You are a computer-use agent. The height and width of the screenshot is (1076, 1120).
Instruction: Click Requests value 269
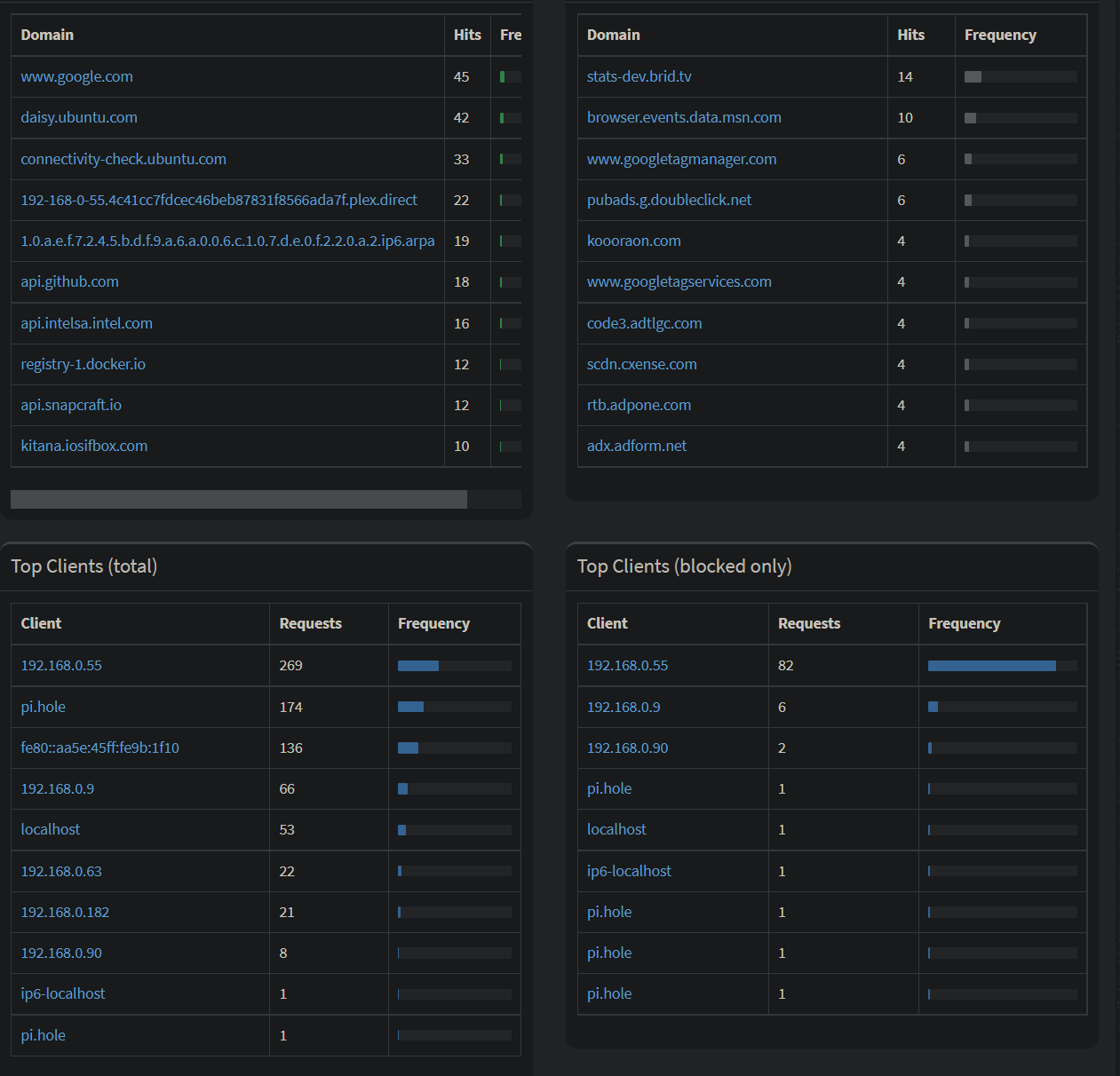291,665
